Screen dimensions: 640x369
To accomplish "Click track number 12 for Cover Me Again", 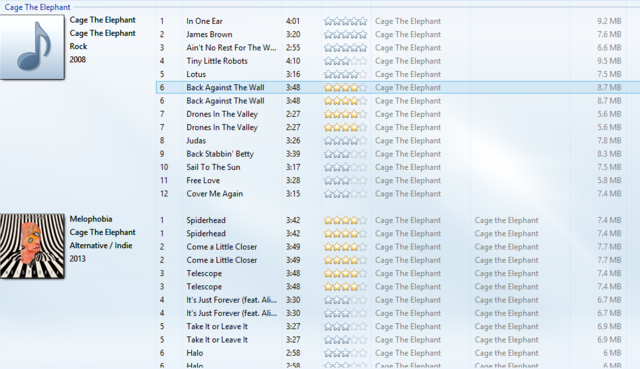I will click(x=164, y=193).
